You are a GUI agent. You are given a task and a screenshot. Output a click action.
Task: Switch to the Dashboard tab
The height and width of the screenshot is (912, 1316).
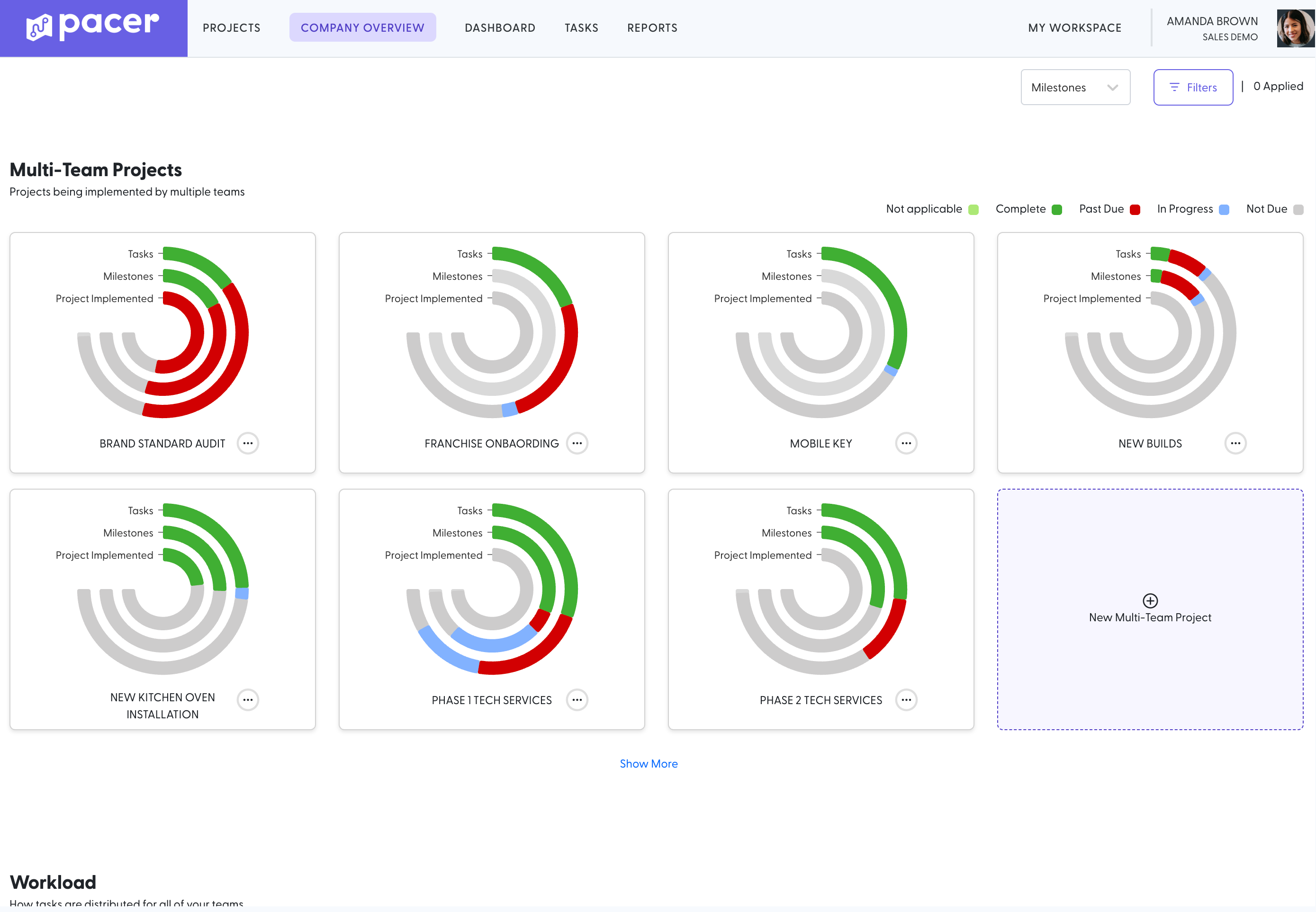[500, 27]
